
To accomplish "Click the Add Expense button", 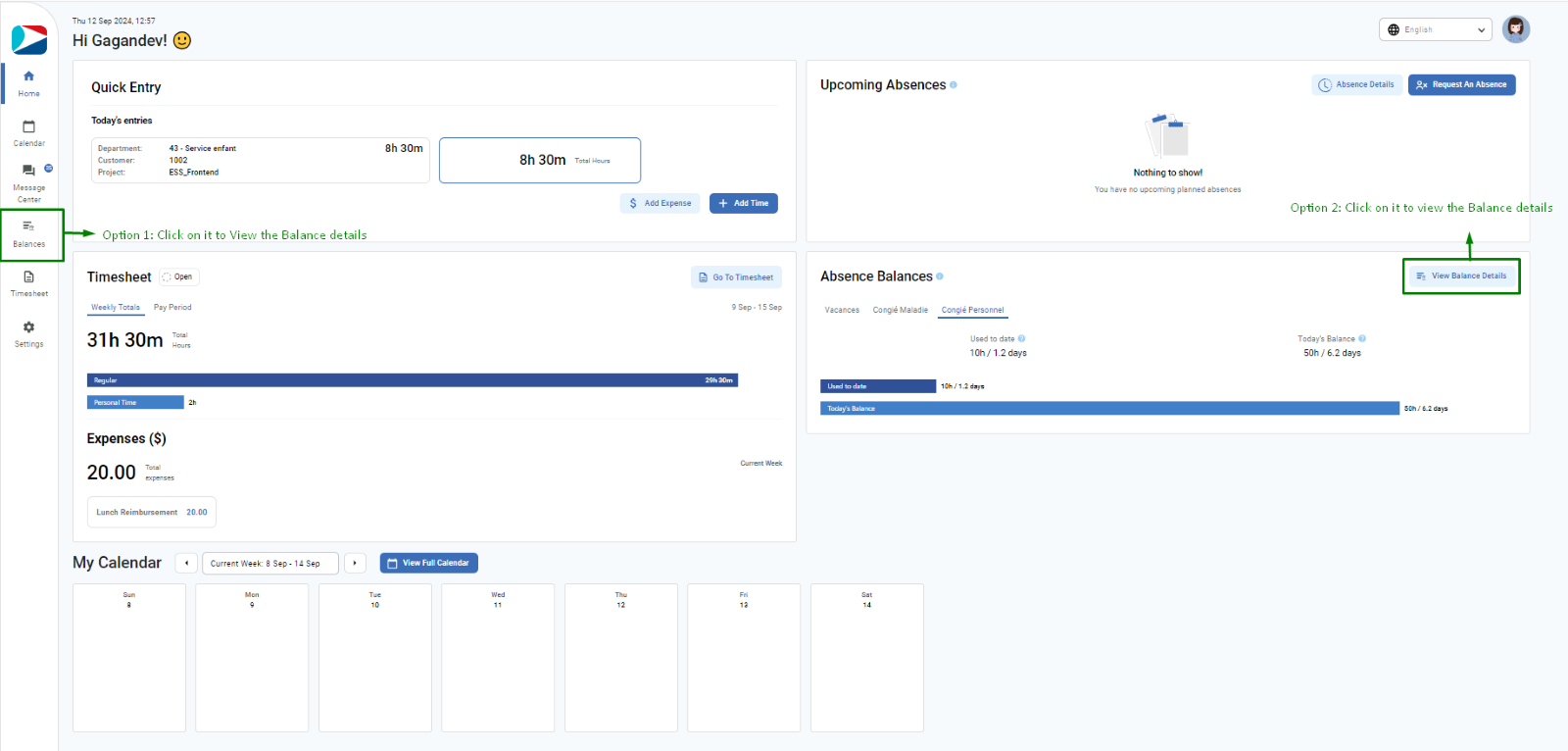I will pyautogui.click(x=660, y=203).
